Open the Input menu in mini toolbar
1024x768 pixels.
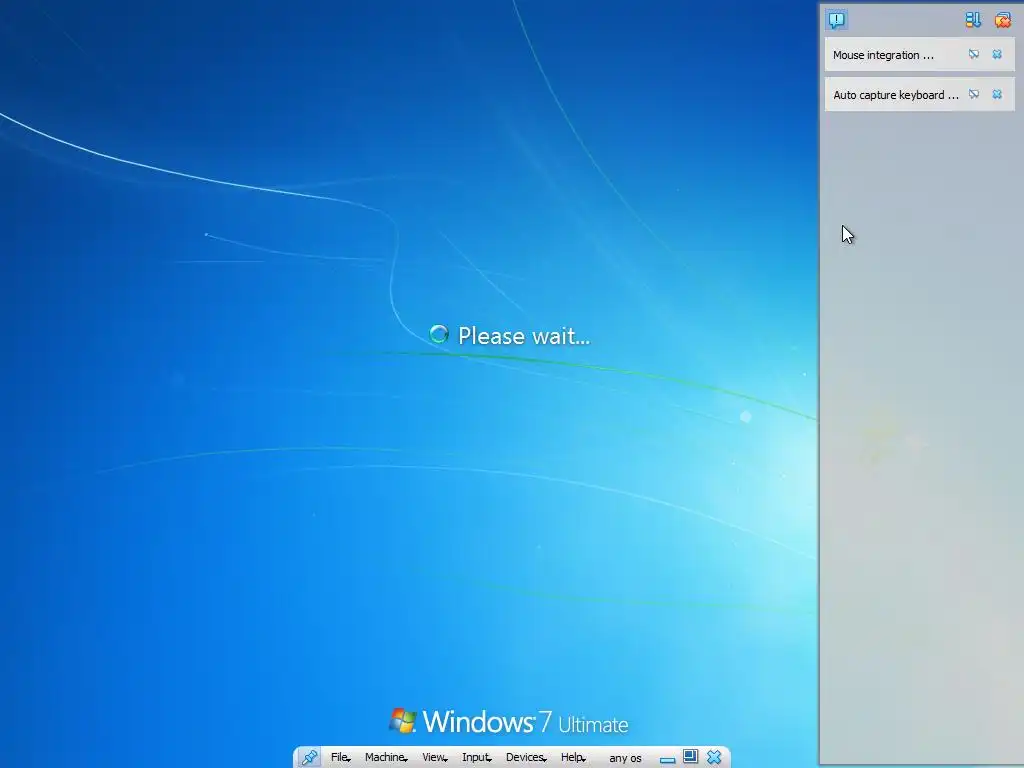(x=477, y=758)
